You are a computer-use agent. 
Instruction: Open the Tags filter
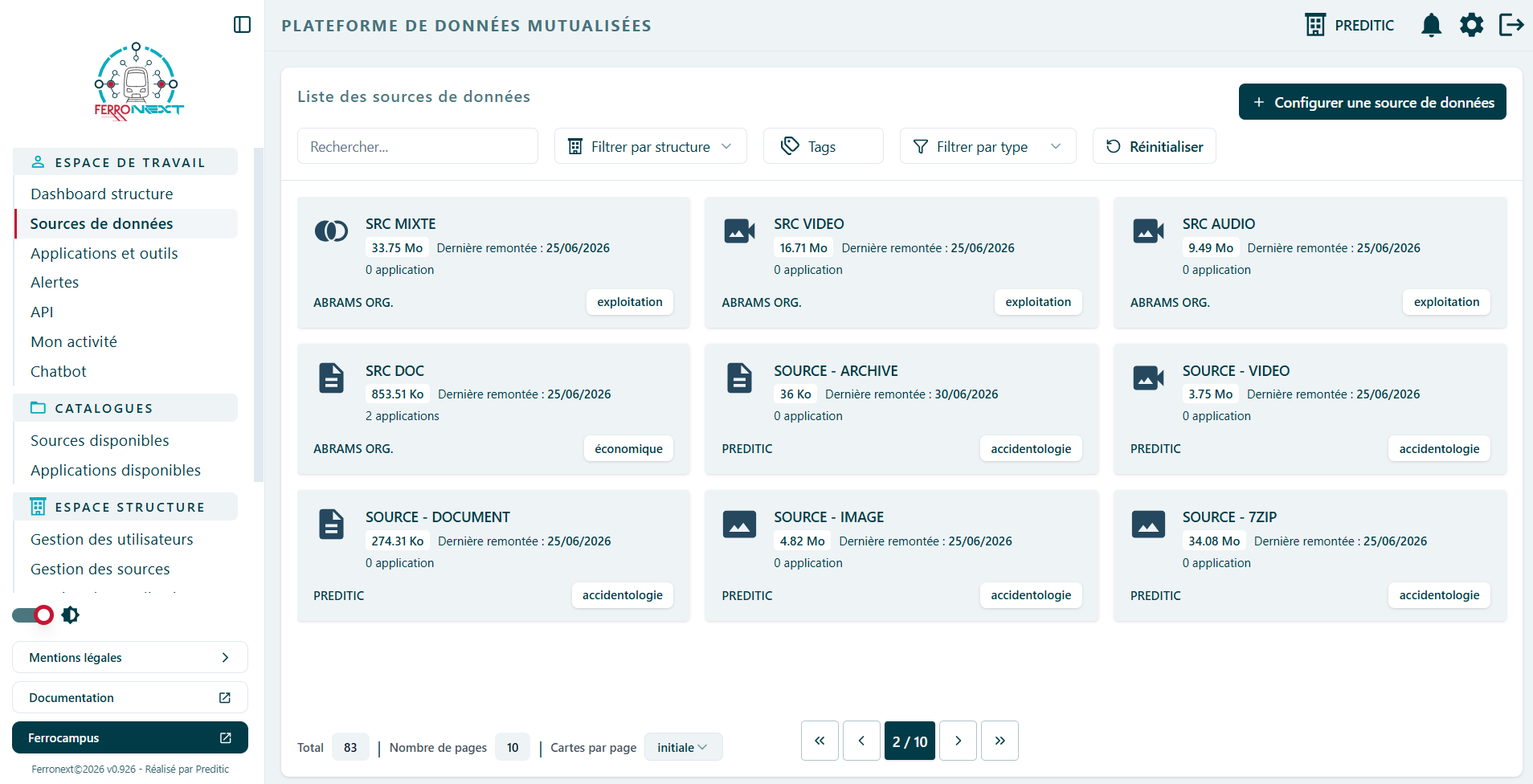pyautogui.click(x=824, y=146)
